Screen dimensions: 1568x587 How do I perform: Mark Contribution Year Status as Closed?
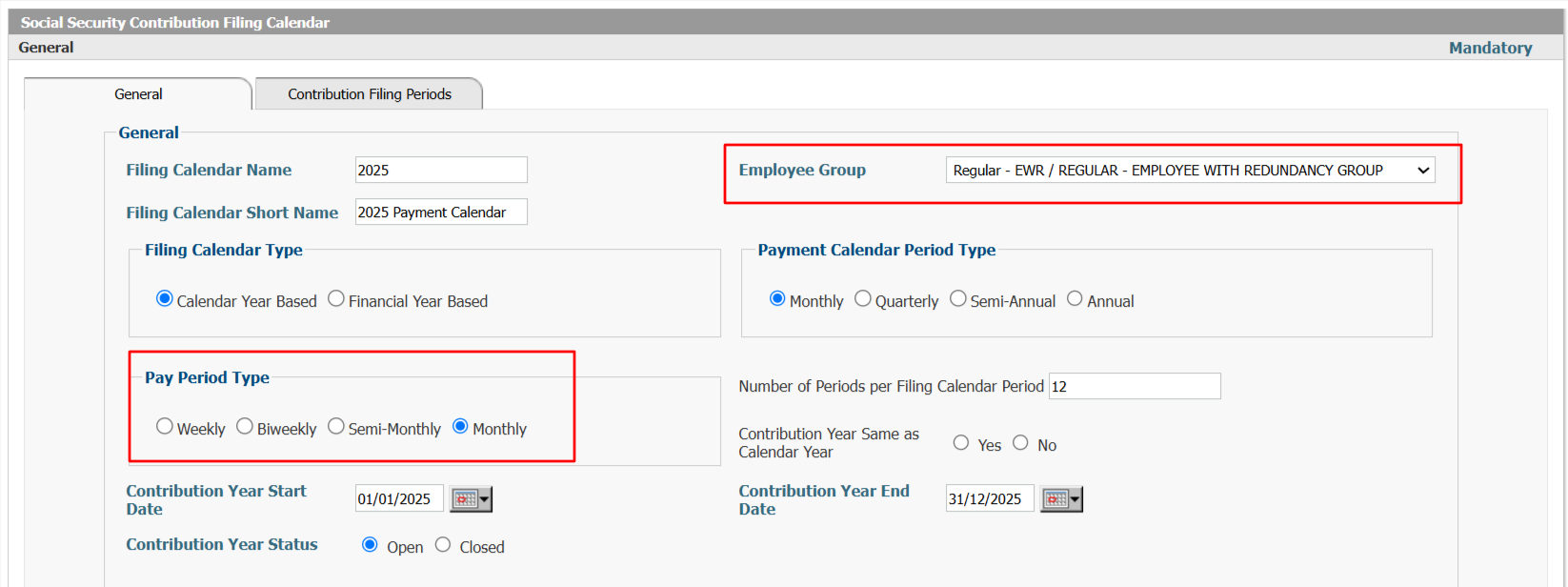click(443, 545)
